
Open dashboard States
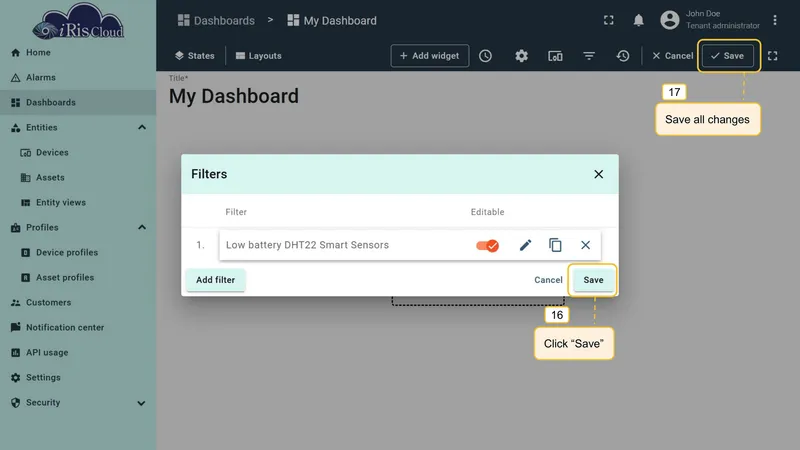pos(194,56)
